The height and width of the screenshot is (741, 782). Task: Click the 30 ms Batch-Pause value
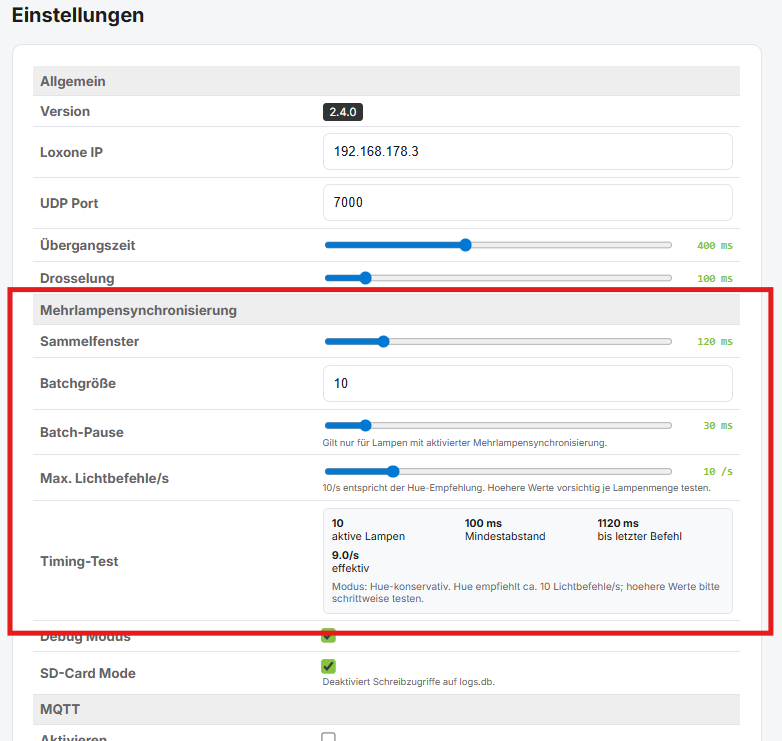coord(718,425)
